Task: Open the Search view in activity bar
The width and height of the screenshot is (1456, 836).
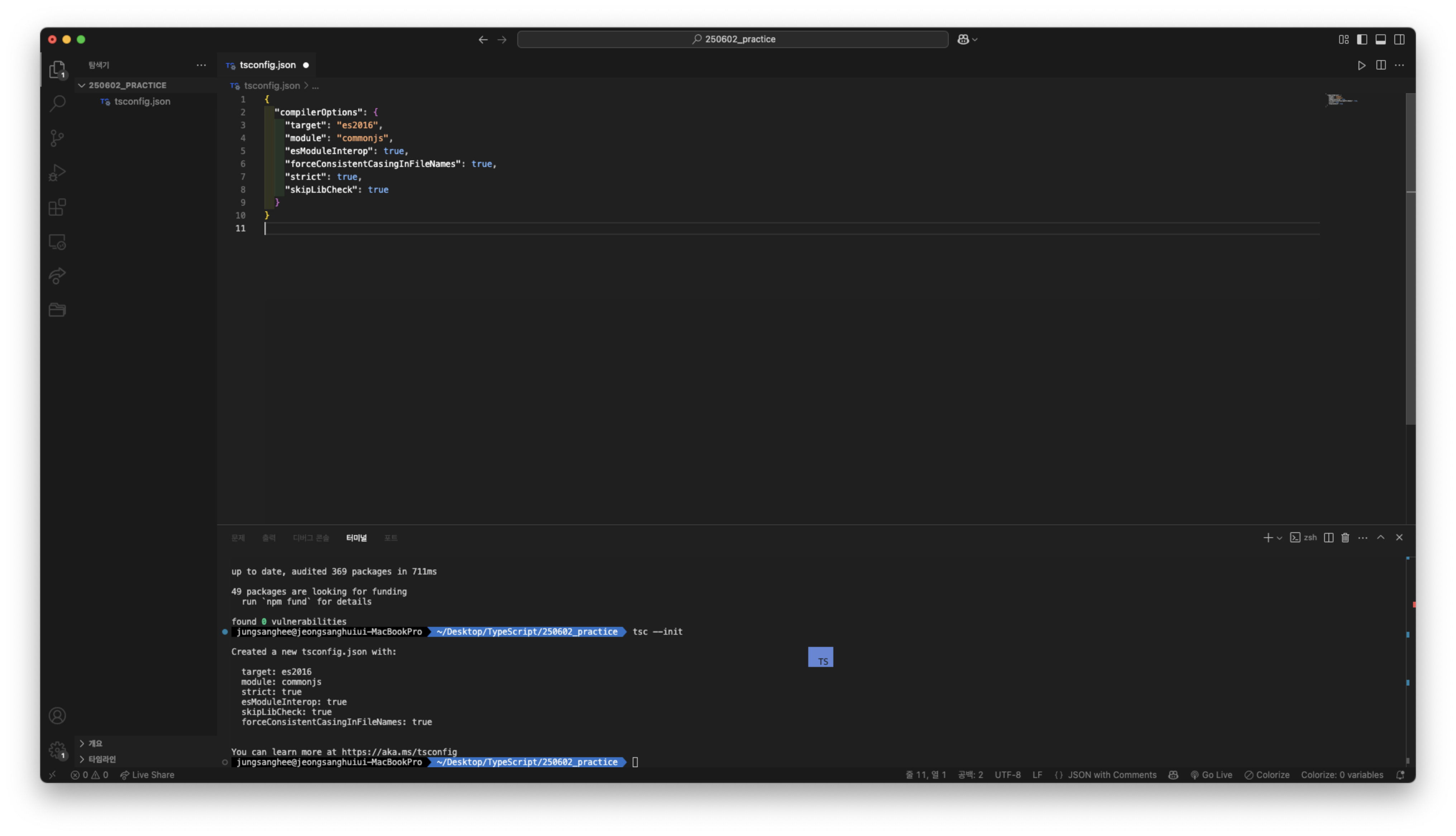Action: 57,104
